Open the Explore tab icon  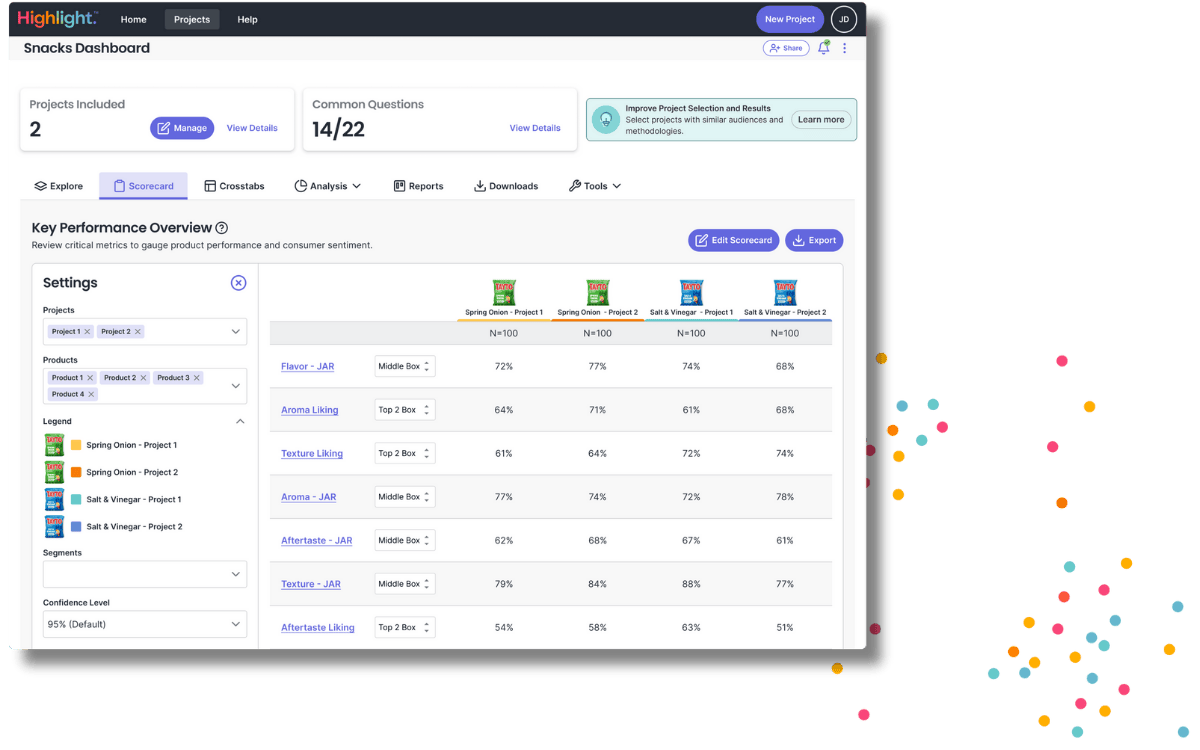(37, 186)
